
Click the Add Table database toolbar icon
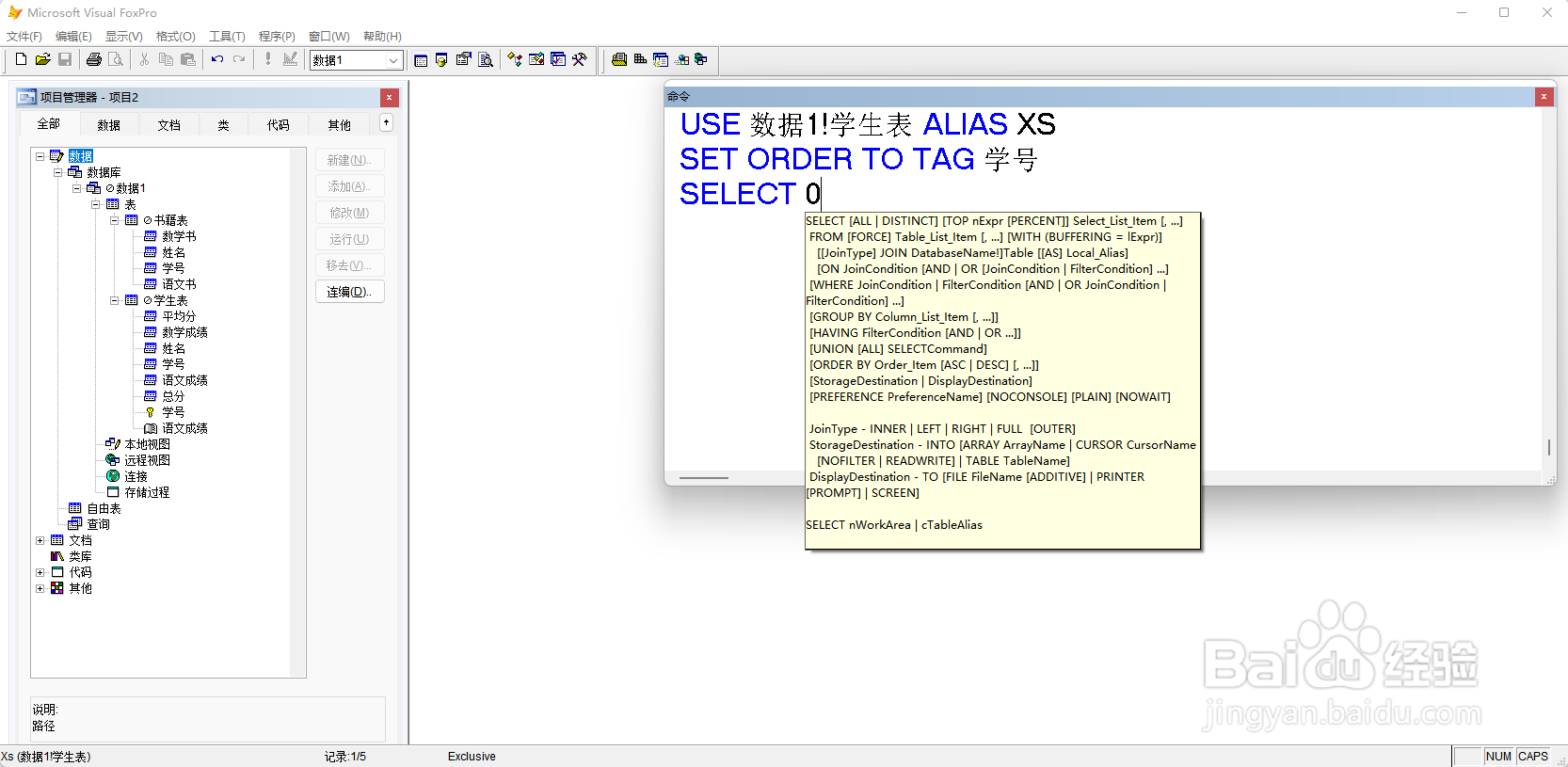[640, 59]
